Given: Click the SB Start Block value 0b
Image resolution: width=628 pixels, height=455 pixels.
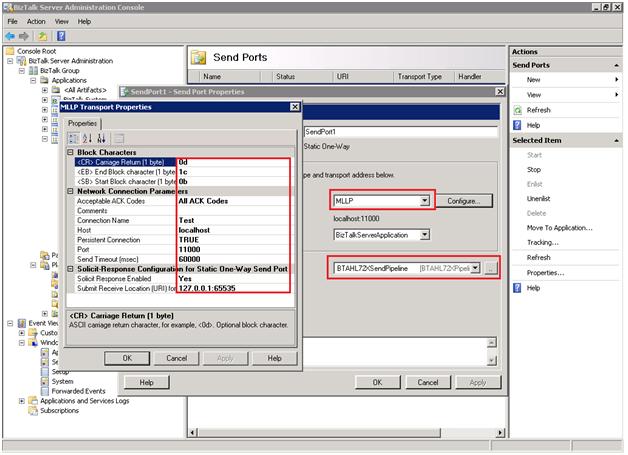Looking at the screenshot, I should coord(183,181).
